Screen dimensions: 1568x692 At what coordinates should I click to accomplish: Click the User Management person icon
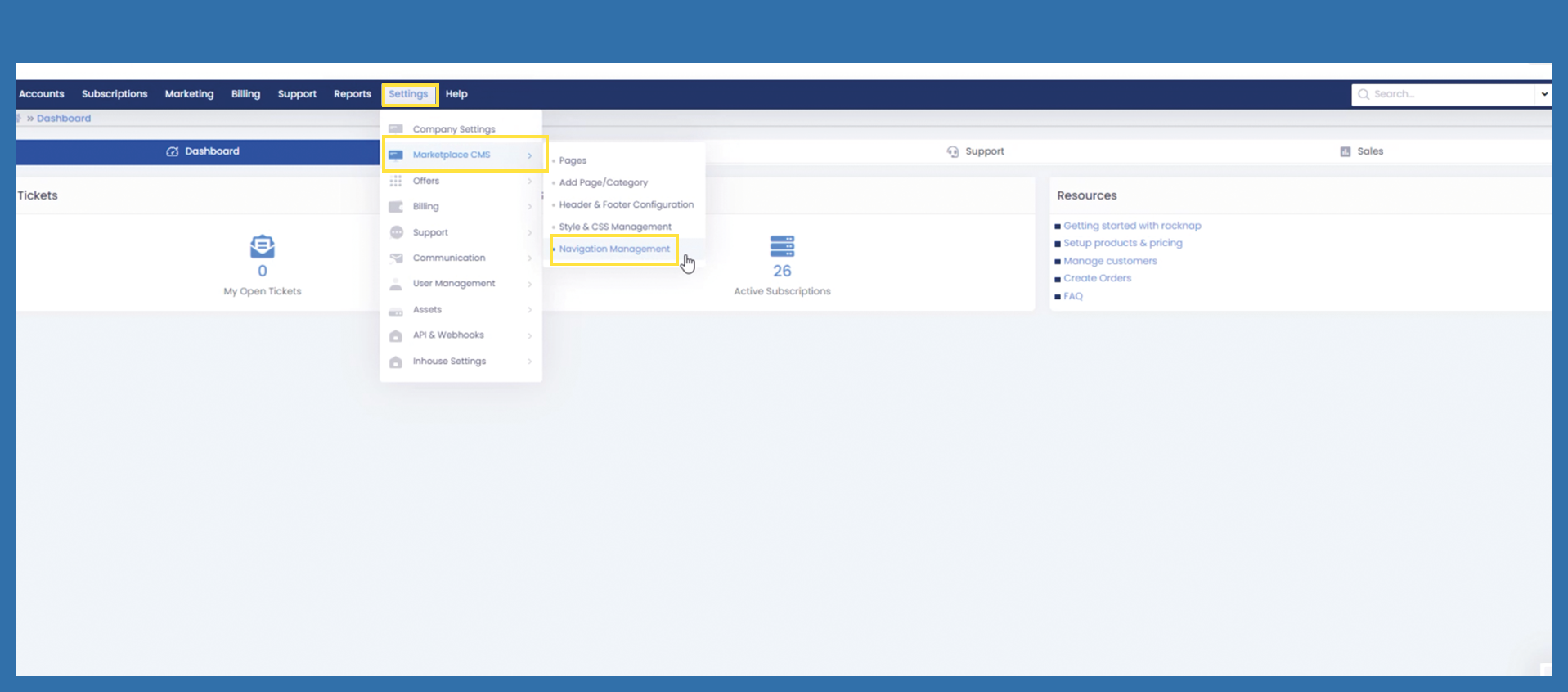(396, 284)
